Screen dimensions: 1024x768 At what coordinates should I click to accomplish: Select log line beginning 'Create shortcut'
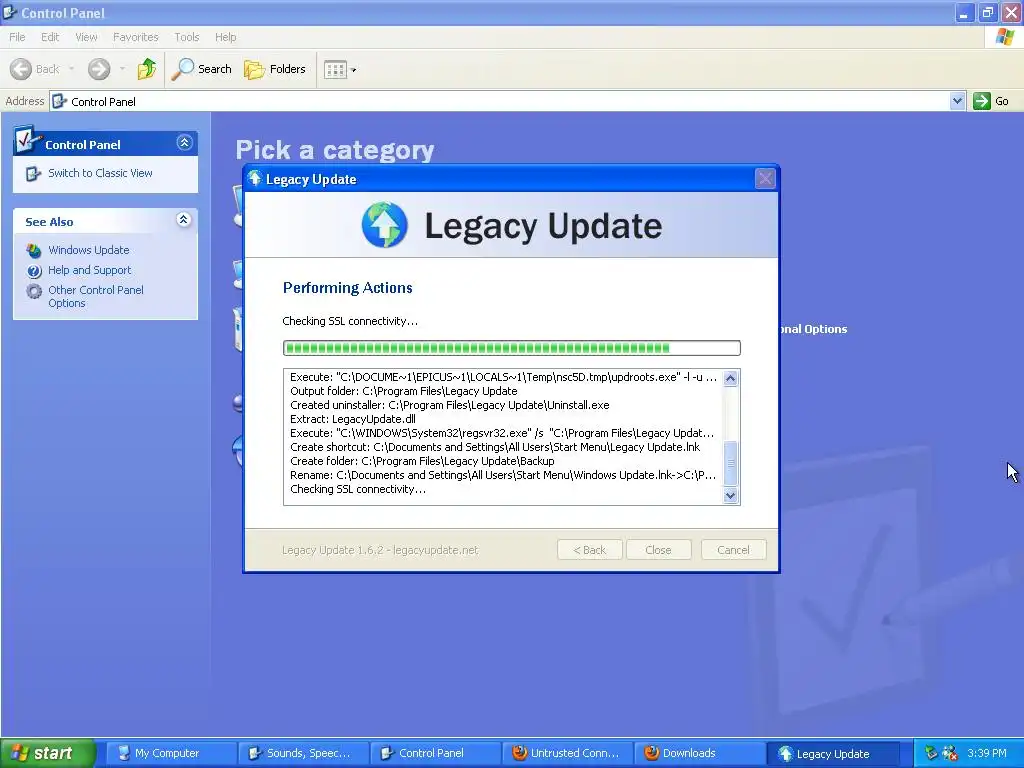pos(495,447)
